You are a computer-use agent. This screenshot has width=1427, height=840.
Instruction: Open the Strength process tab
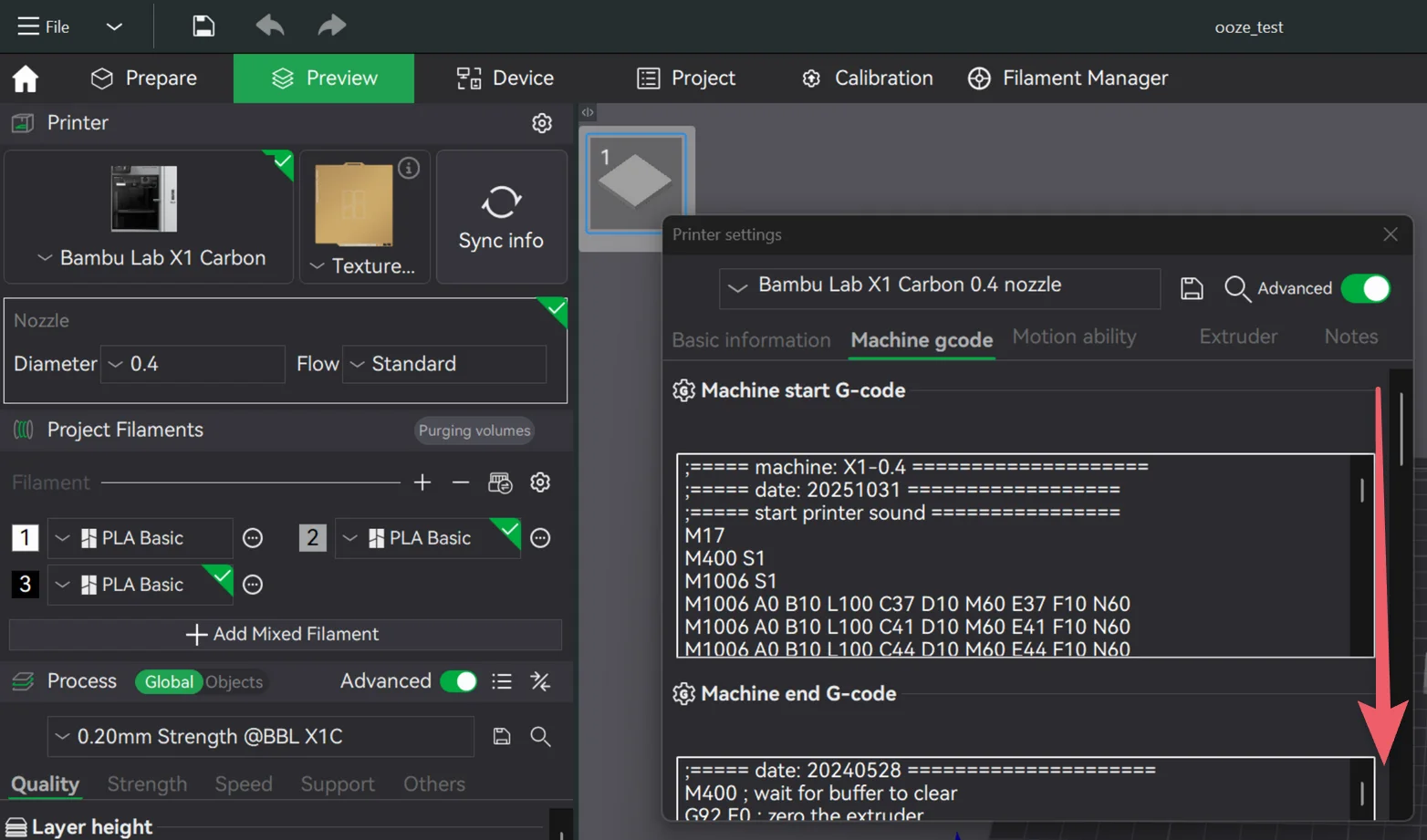point(147,784)
